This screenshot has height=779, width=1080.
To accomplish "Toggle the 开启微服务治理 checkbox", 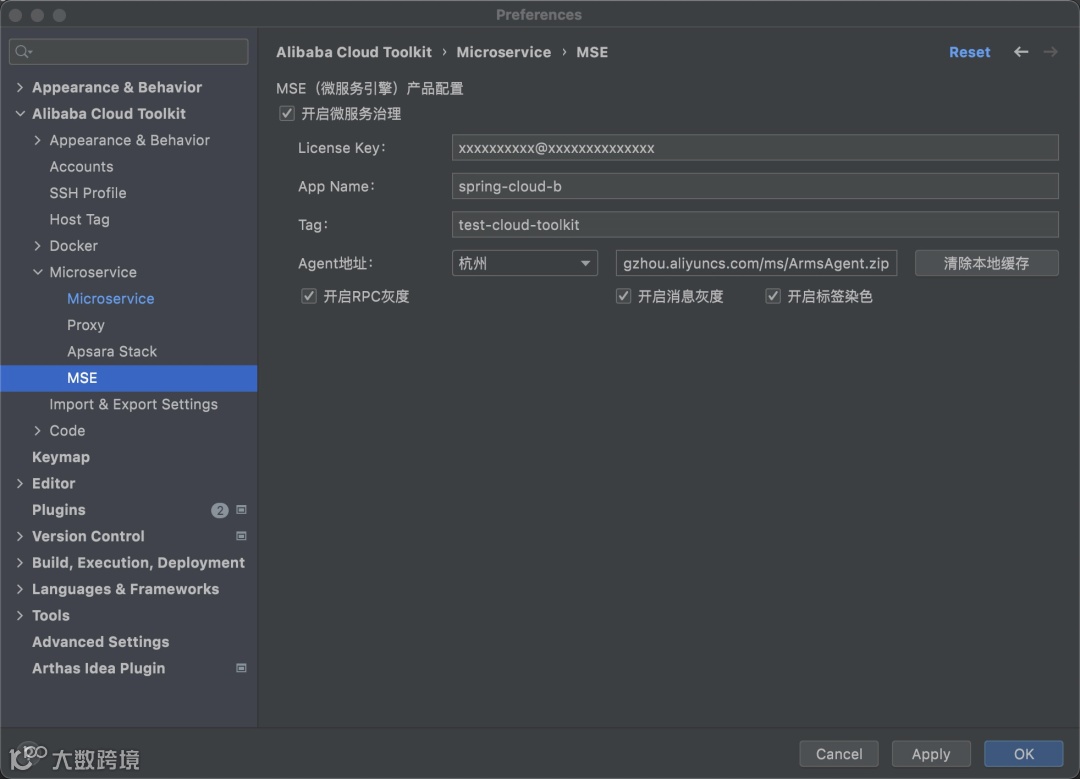I will pyautogui.click(x=287, y=114).
